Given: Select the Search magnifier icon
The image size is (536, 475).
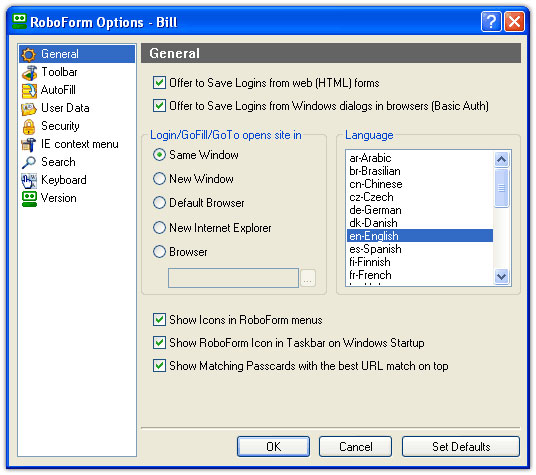Looking at the screenshot, I should click(x=29, y=163).
